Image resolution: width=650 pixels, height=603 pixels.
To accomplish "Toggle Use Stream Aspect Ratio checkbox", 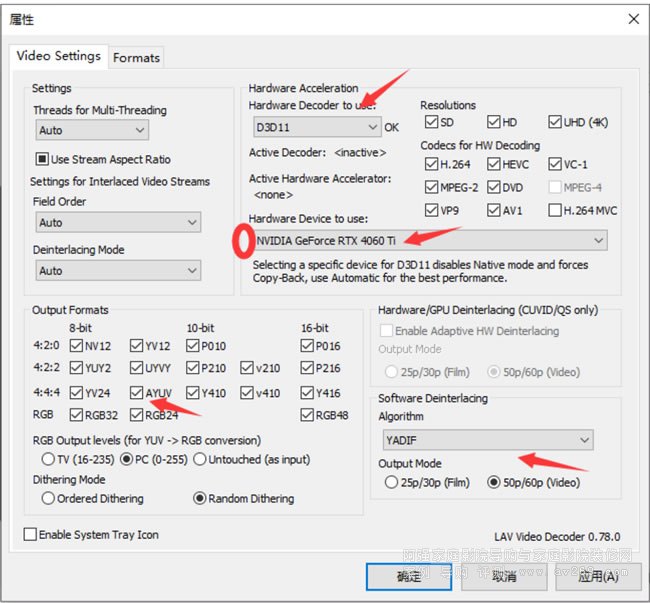I will pos(43,159).
